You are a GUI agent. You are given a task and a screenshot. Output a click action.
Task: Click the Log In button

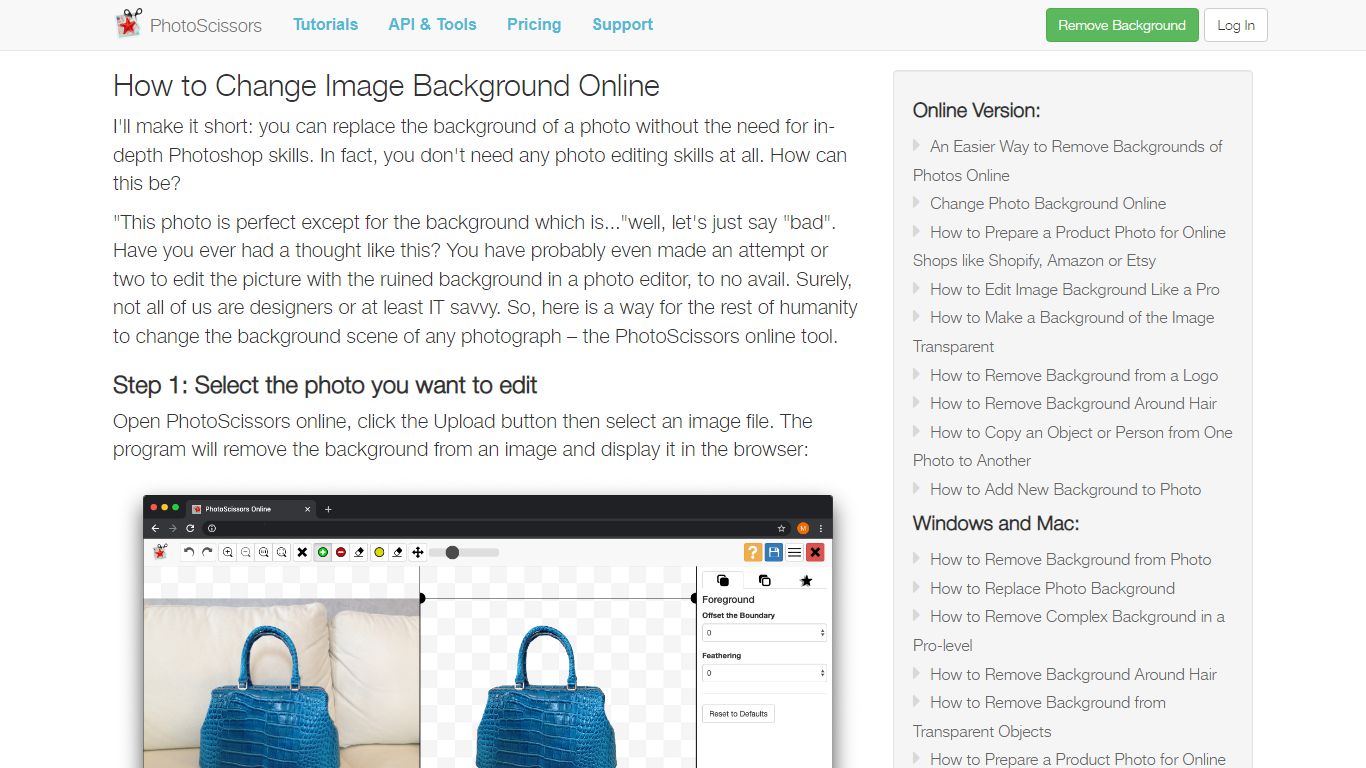[x=1236, y=25]
